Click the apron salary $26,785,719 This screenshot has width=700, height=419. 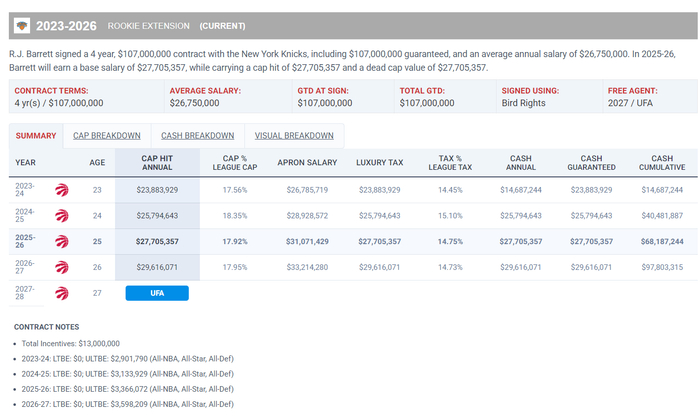(307, 190)
